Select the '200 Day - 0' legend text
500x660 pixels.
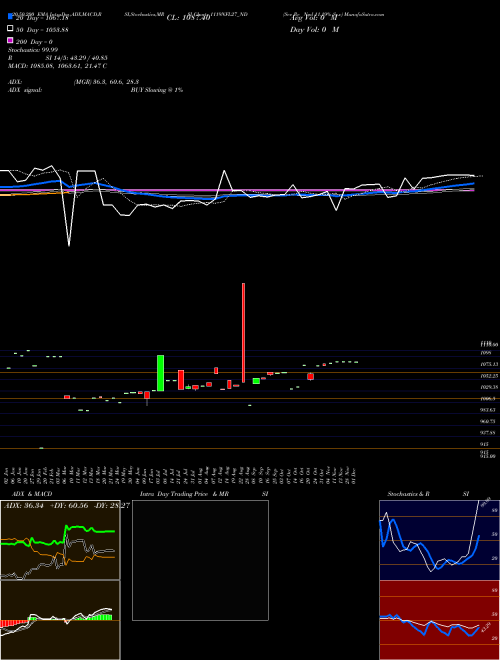click(x=35, y=42)
